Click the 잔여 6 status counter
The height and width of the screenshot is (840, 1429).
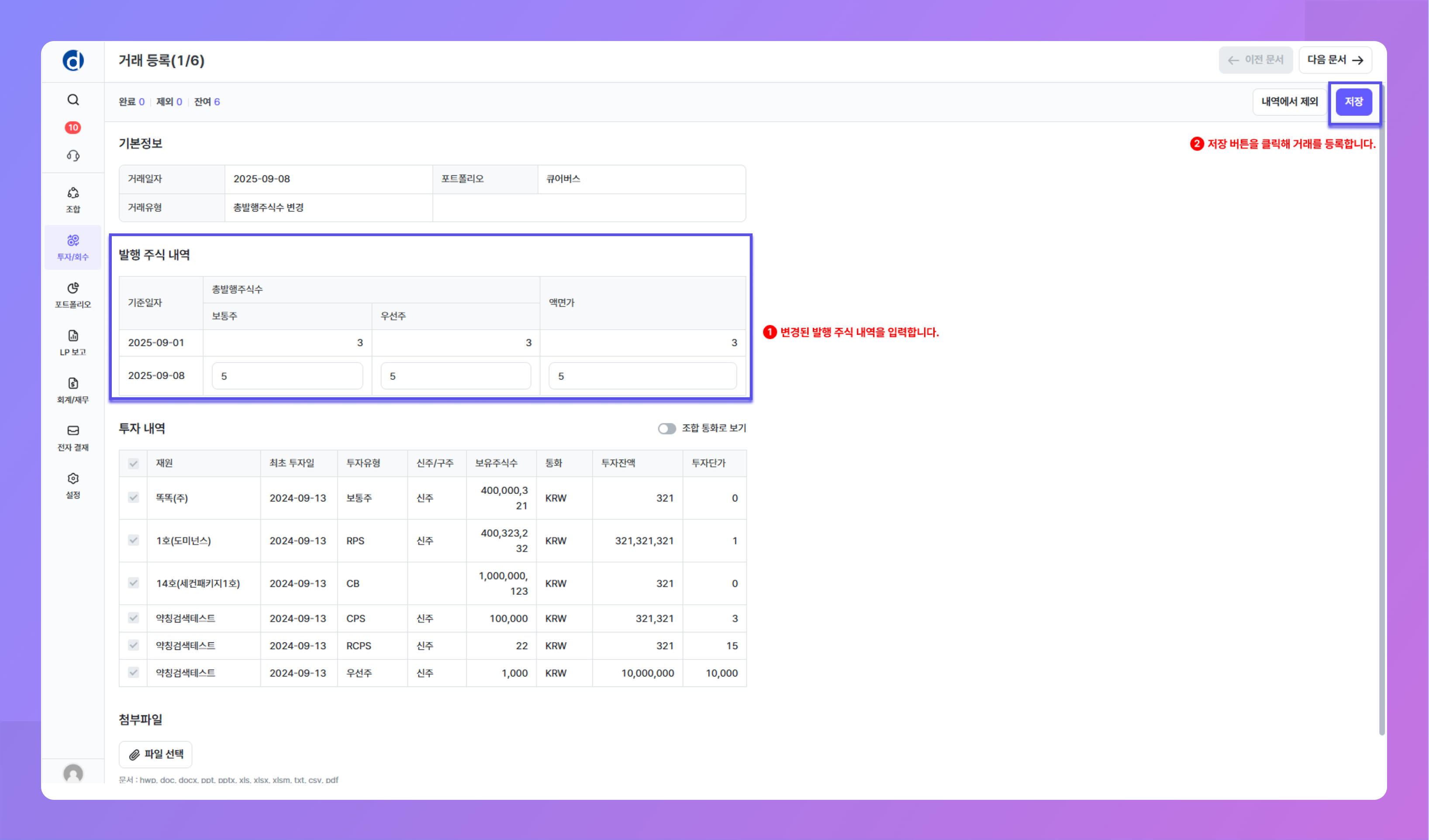(x=207, y=102)
